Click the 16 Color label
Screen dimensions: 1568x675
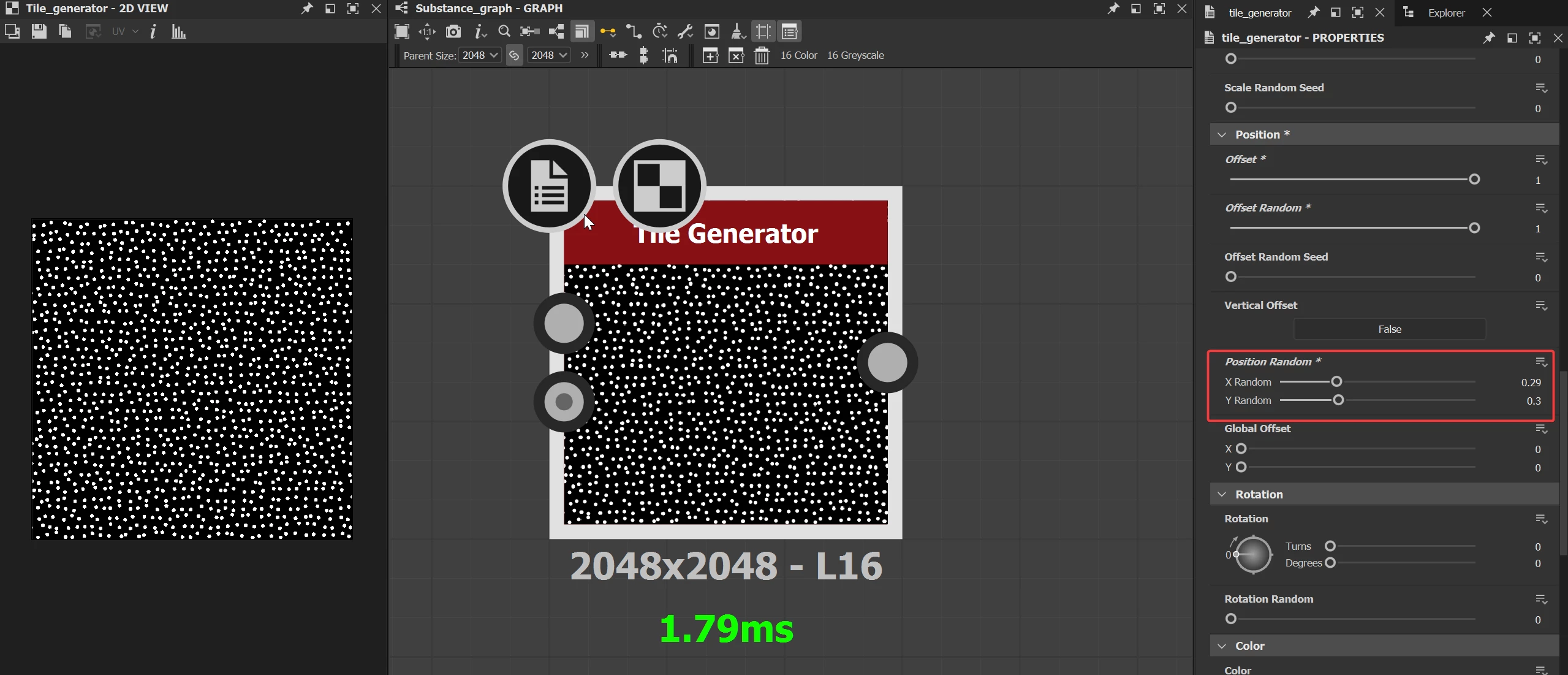pyautogui.click(x=798, y=55)
